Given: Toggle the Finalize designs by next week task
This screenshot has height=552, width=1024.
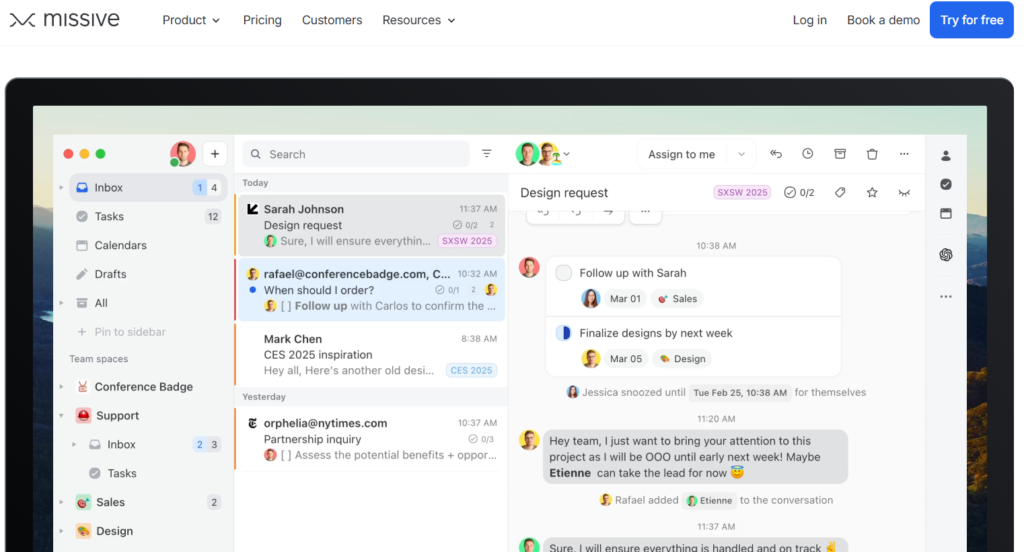Looking at the screenshot, I should point(564,333).
